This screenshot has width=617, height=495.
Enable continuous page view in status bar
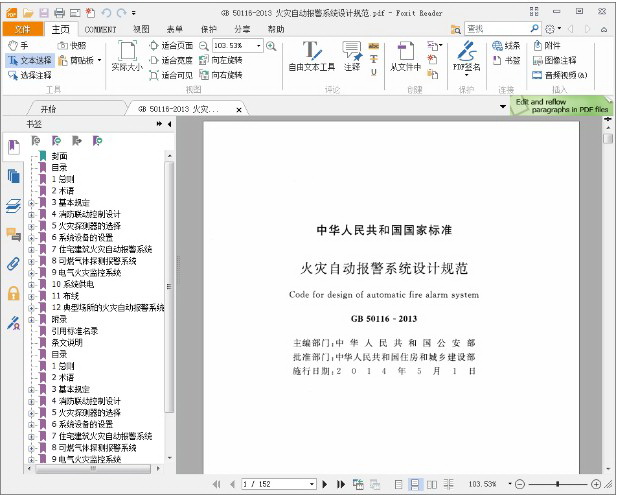click(414, 484)
